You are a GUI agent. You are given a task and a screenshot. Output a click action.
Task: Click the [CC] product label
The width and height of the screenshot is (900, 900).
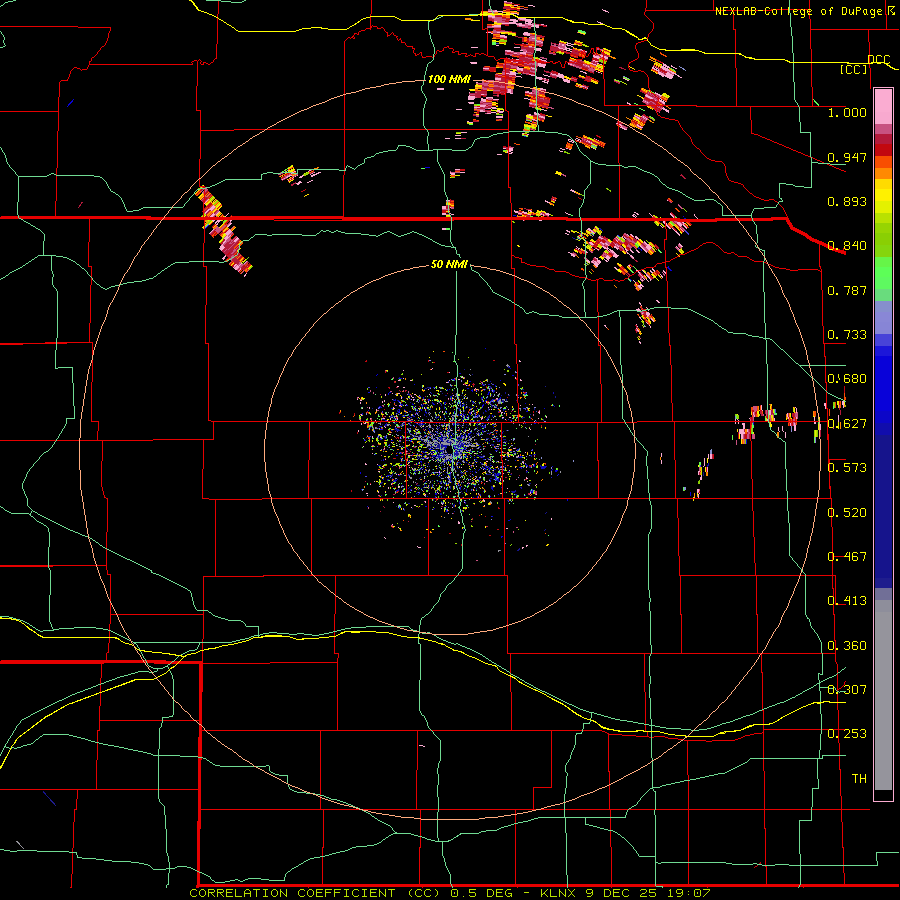[x=853, y=69]
